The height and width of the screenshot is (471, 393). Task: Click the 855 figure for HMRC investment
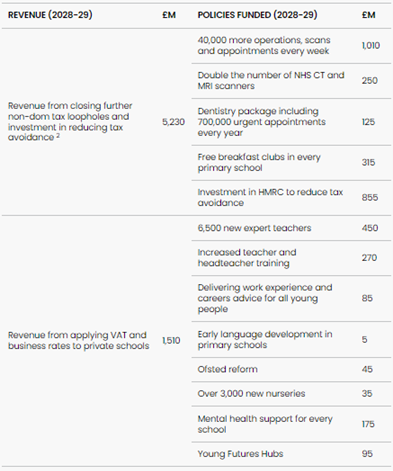pos(370,197)
